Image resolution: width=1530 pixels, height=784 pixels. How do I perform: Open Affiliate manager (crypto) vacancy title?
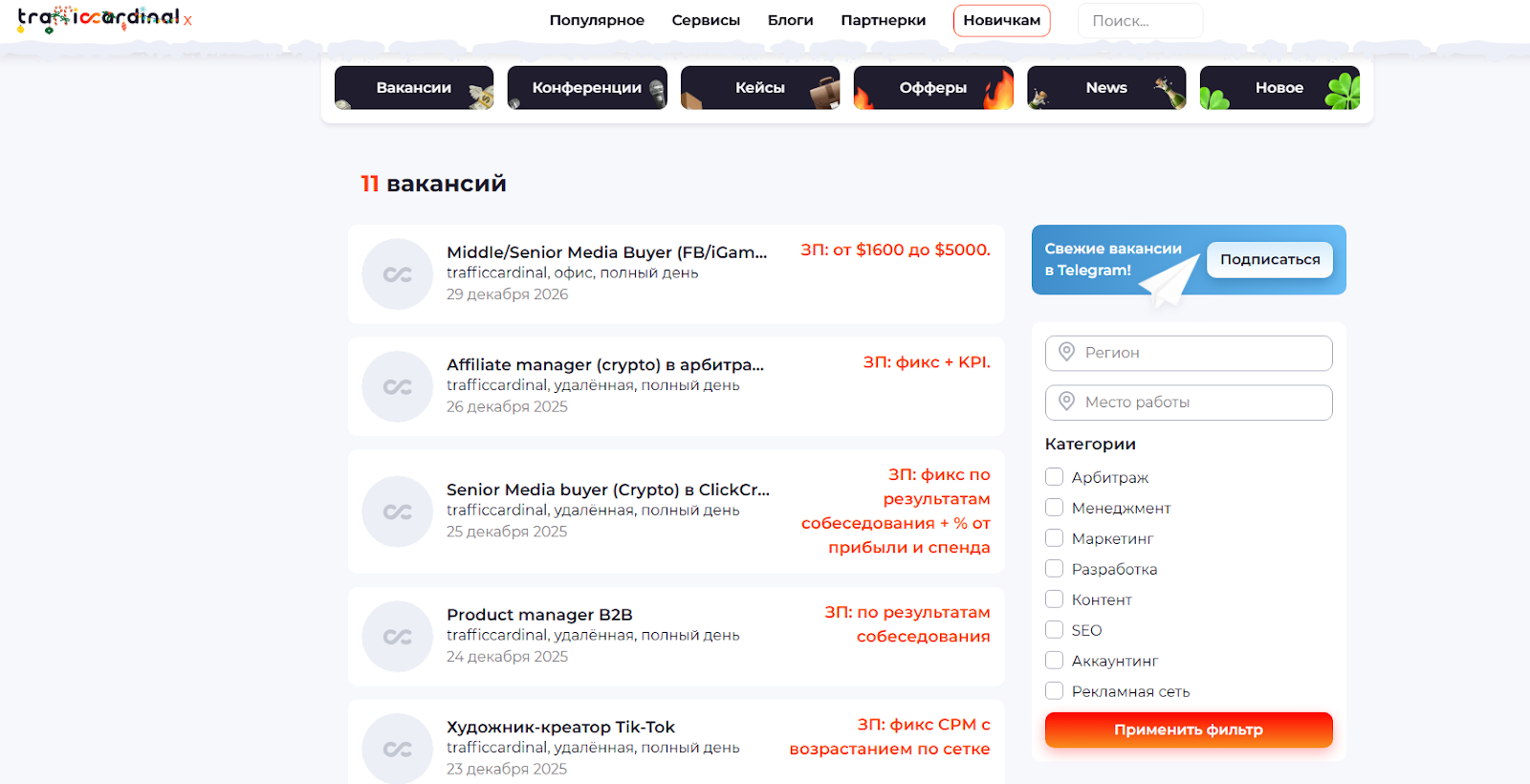click(605, 365)
